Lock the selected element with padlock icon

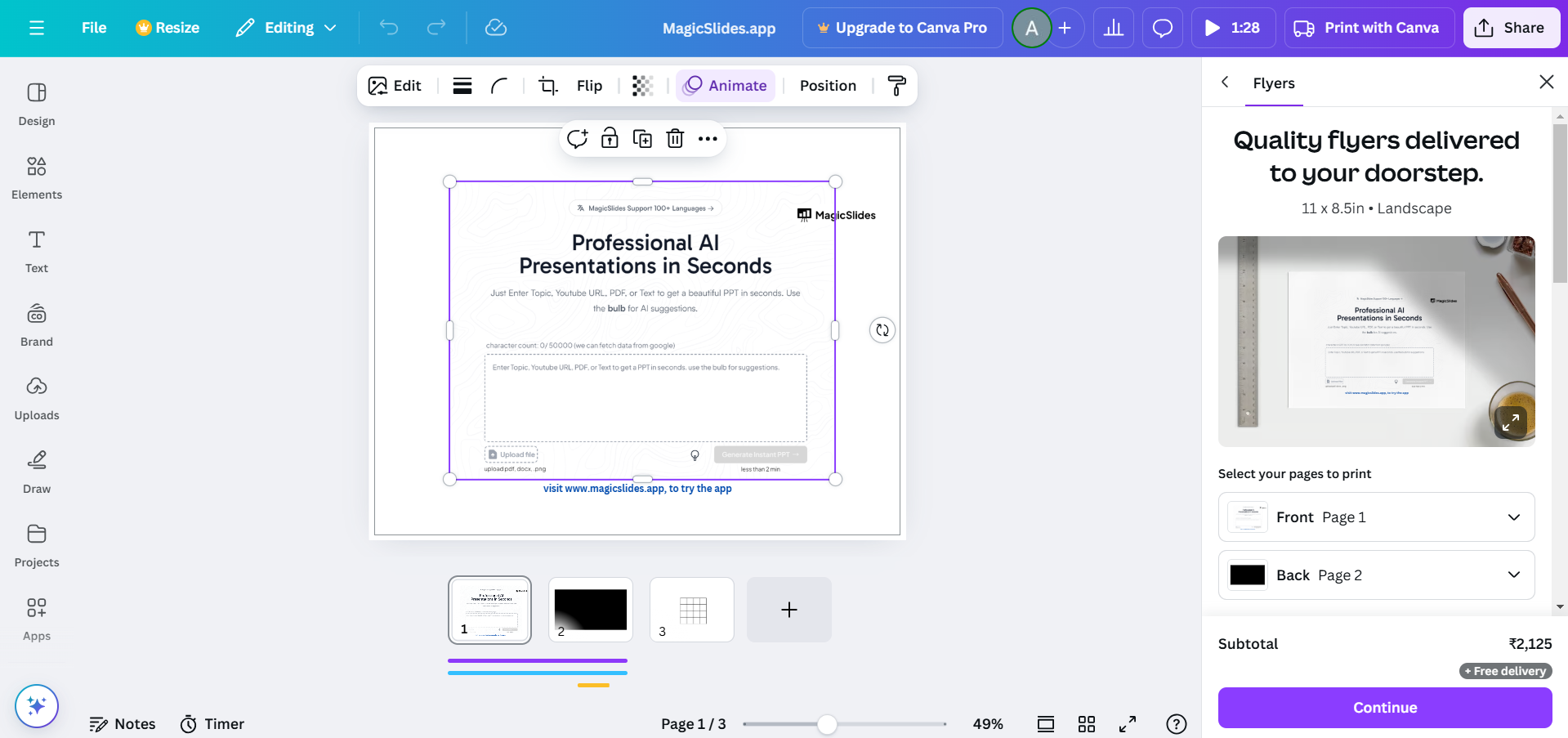click(x=610, y=139)
